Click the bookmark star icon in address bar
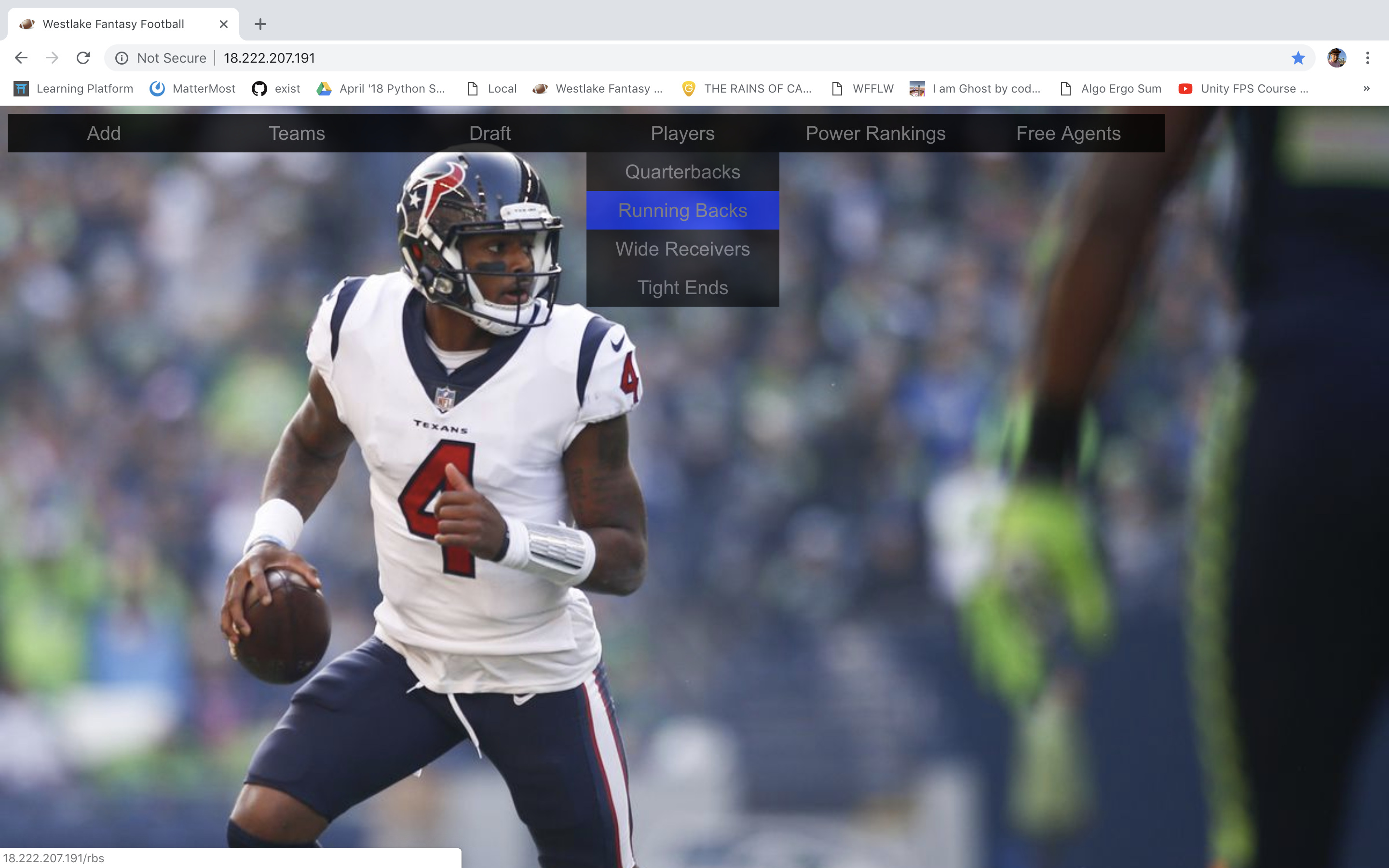The width and height of the screenshot is (1389, 868). coord(1297,57)
